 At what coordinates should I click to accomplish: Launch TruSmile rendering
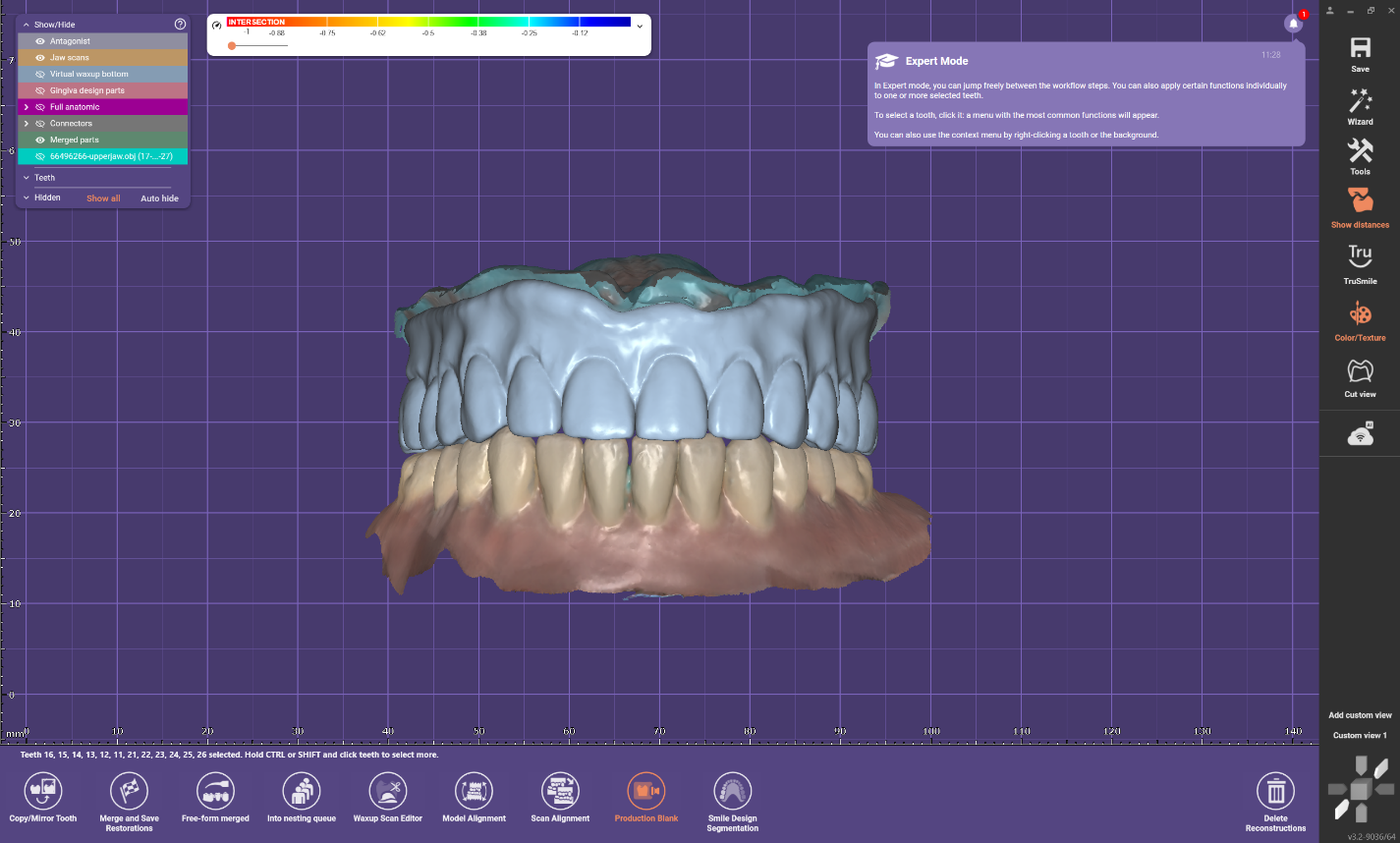[x=1360, y=263]
